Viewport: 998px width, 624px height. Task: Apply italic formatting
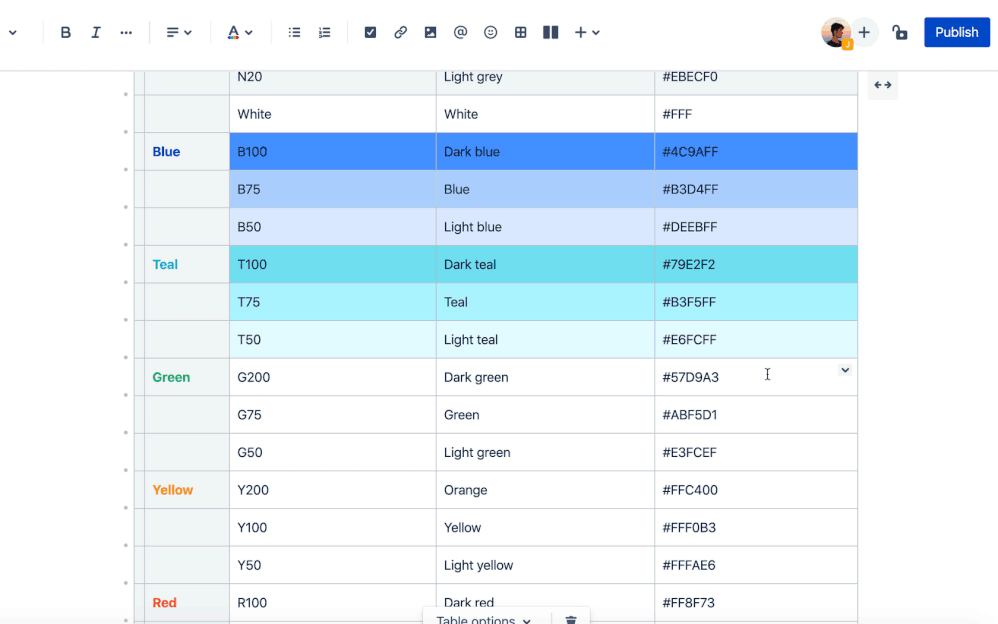pyautogui.click(x=96, y=32)
